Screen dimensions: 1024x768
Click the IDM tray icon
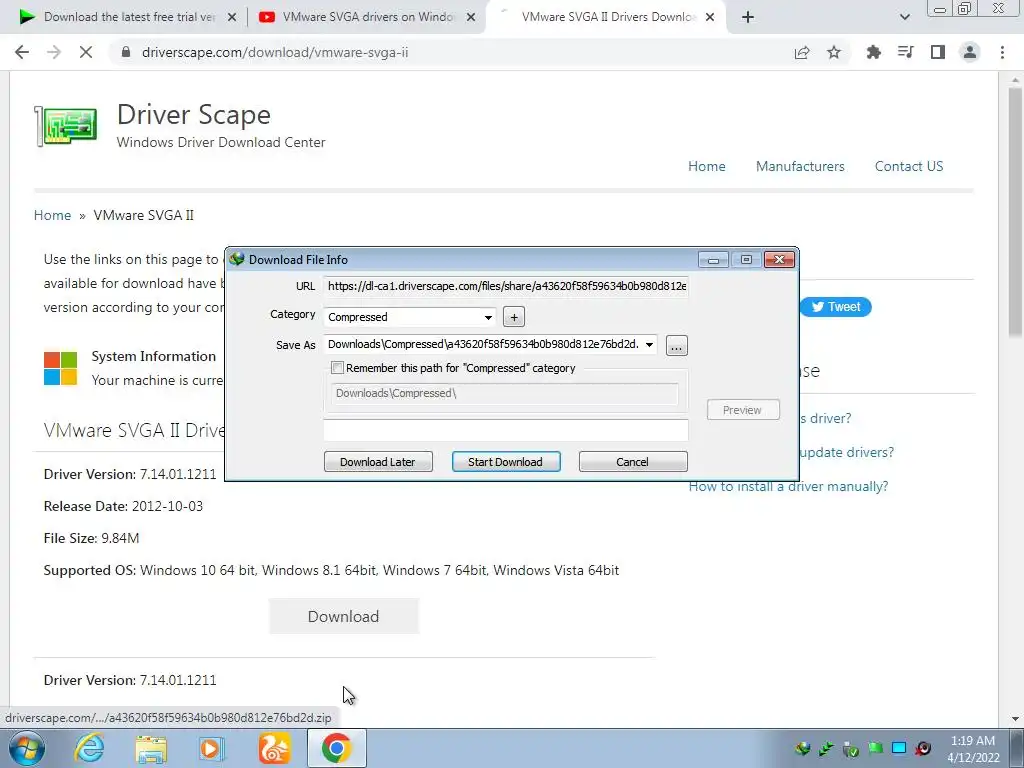(x=803, y=748)
